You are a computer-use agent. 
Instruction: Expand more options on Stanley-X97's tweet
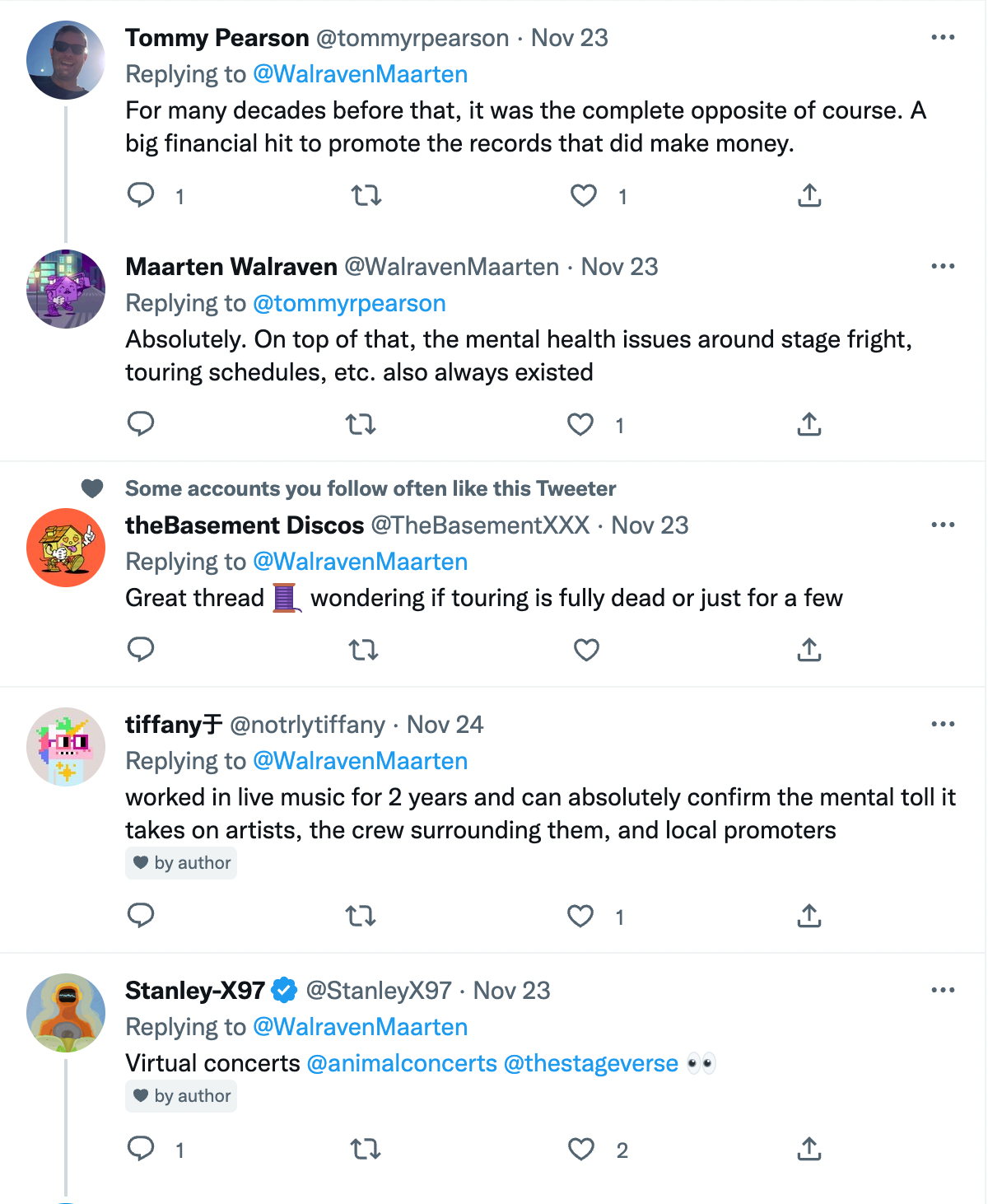(943, 990)
